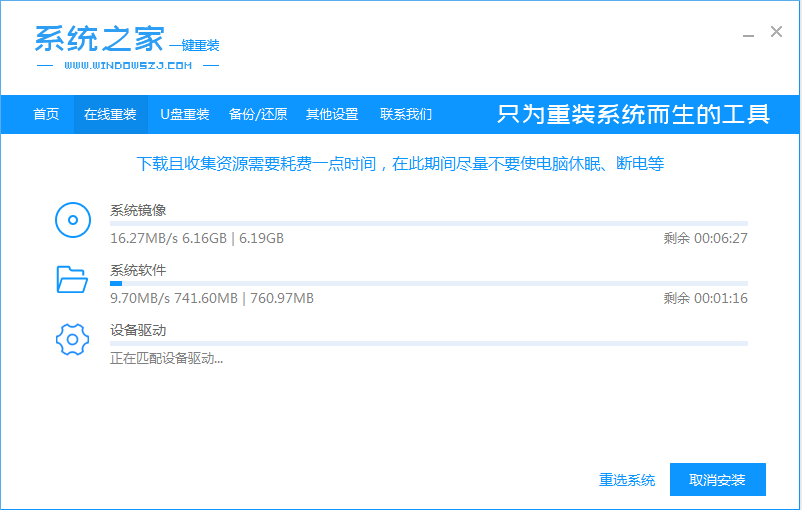
Task: Switch to the 在线重装 tab
Action: 110,114
